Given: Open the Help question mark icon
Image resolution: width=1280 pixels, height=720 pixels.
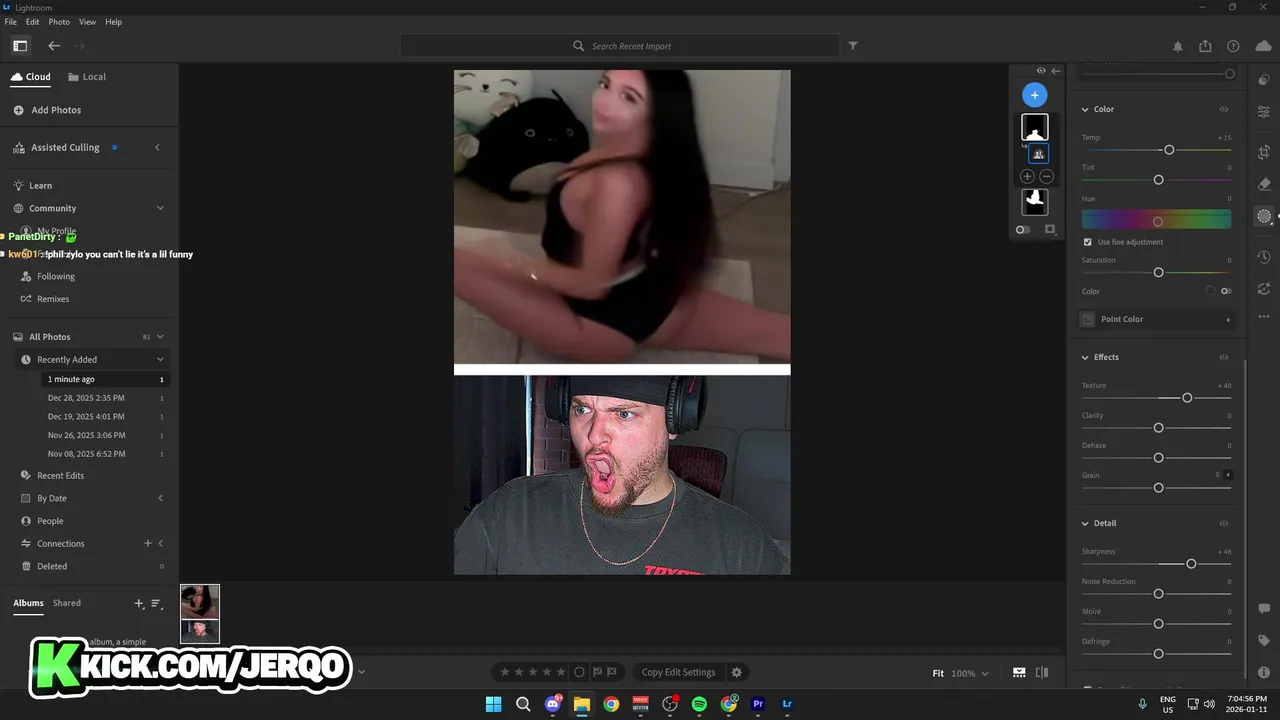Looking at the screenshot, I should click(1233, 46).
